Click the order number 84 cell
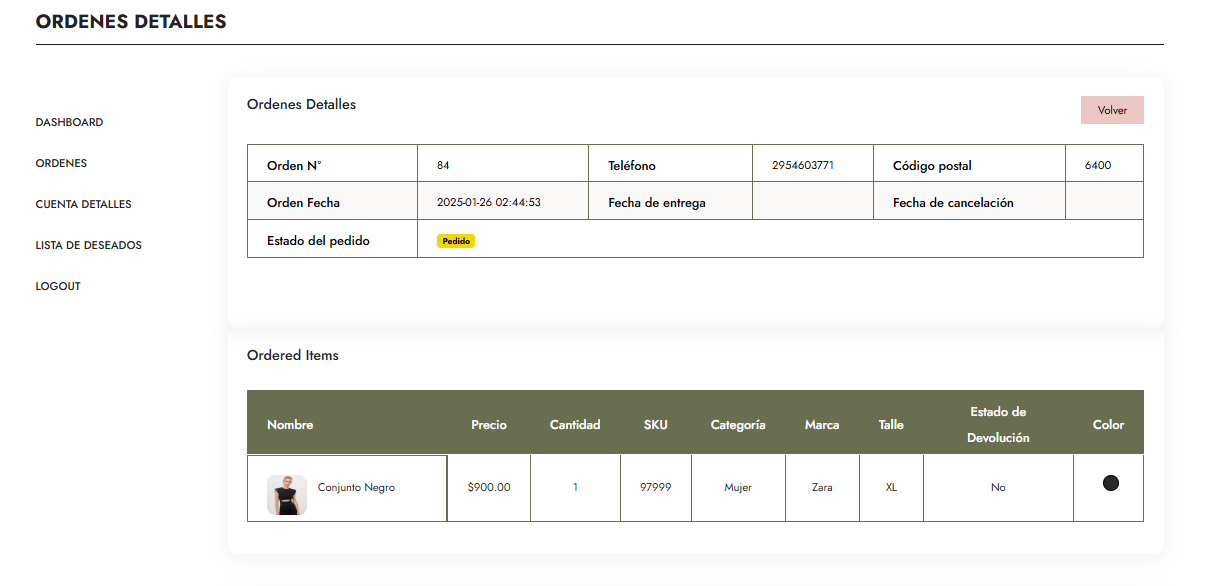Screen dimensions: 1217x586 tap(443, 165)
